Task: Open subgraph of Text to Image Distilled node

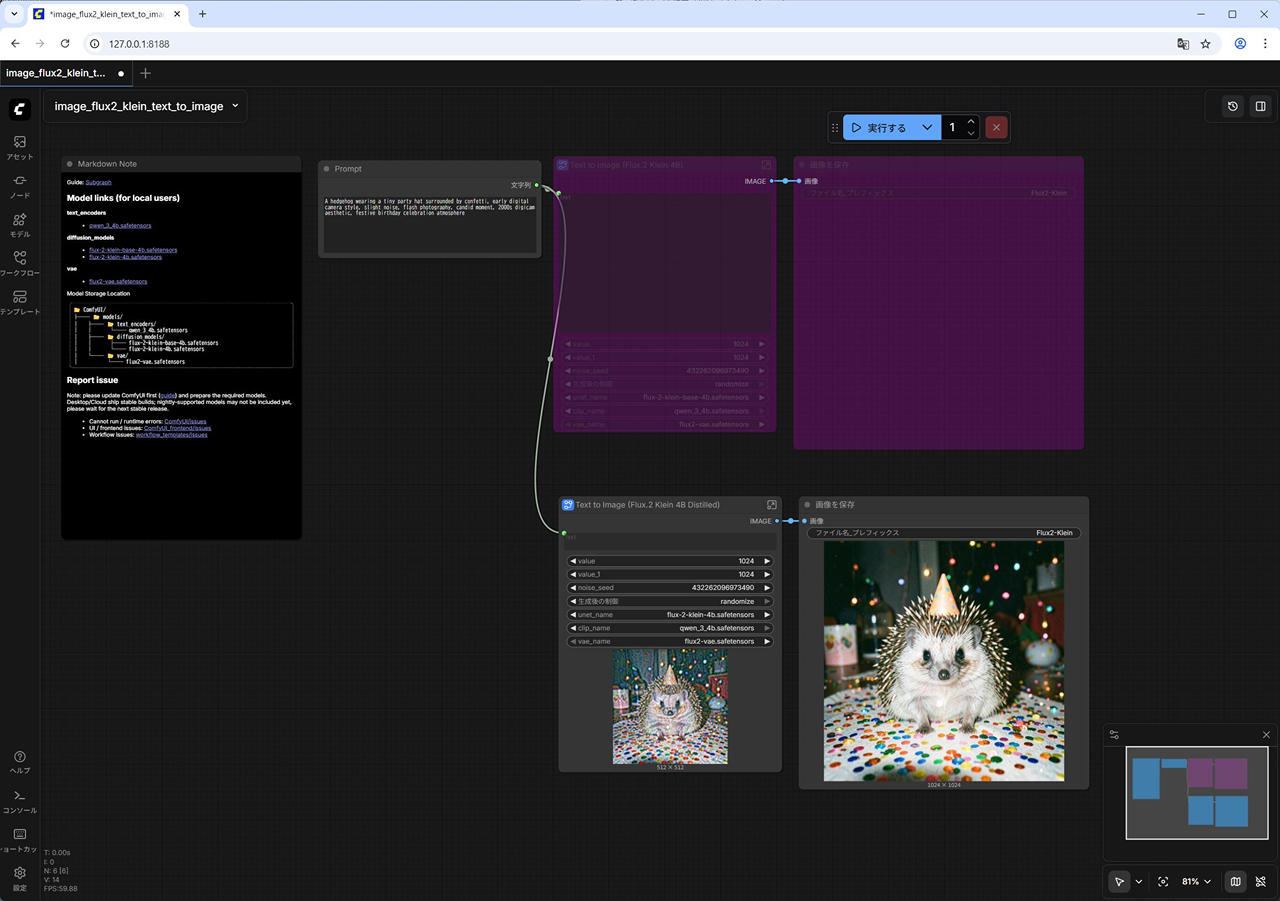Action: (771, 505)
